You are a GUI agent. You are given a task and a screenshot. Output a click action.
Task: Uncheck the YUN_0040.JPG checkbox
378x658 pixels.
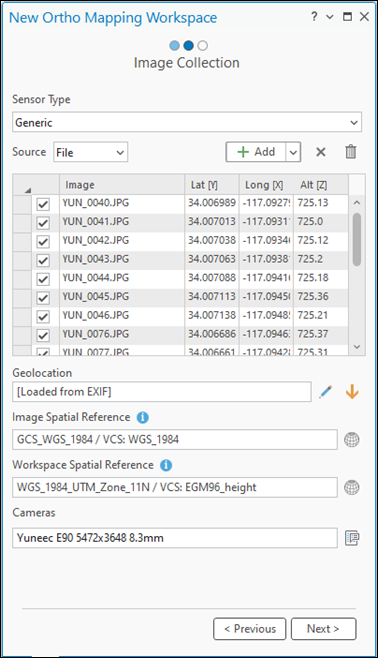[x=43, y=204]
